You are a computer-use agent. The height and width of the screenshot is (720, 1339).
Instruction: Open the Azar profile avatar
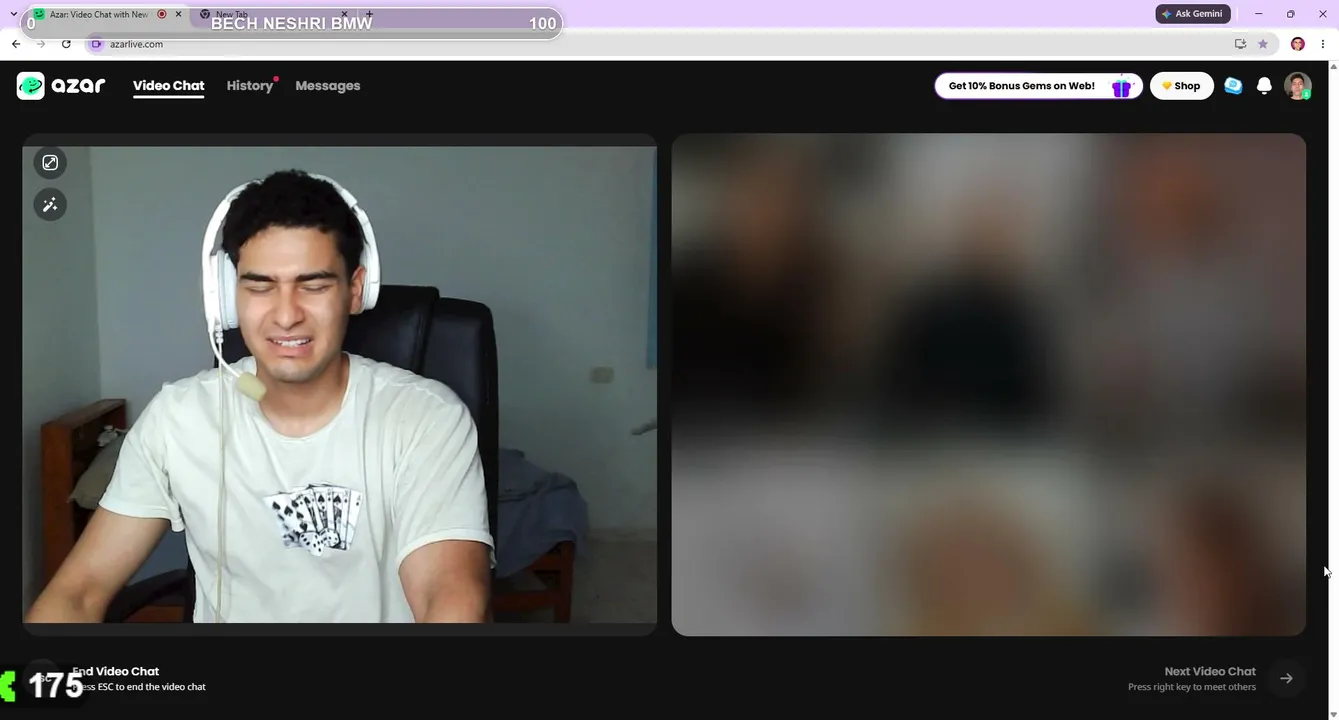[x=1298, y=86]
